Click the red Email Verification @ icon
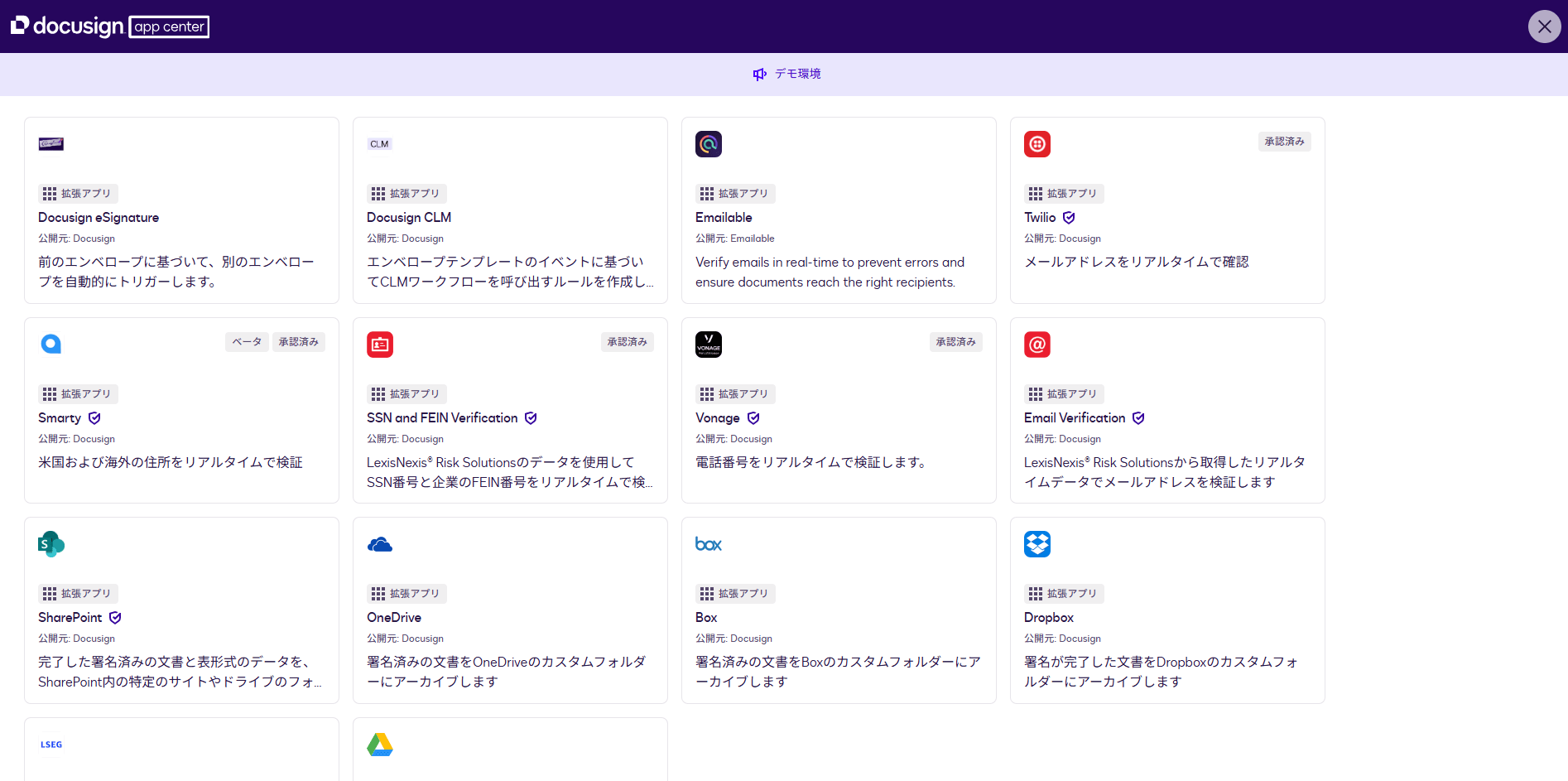This screenshot has width=1568, height=781. (x=1037, y=345)
